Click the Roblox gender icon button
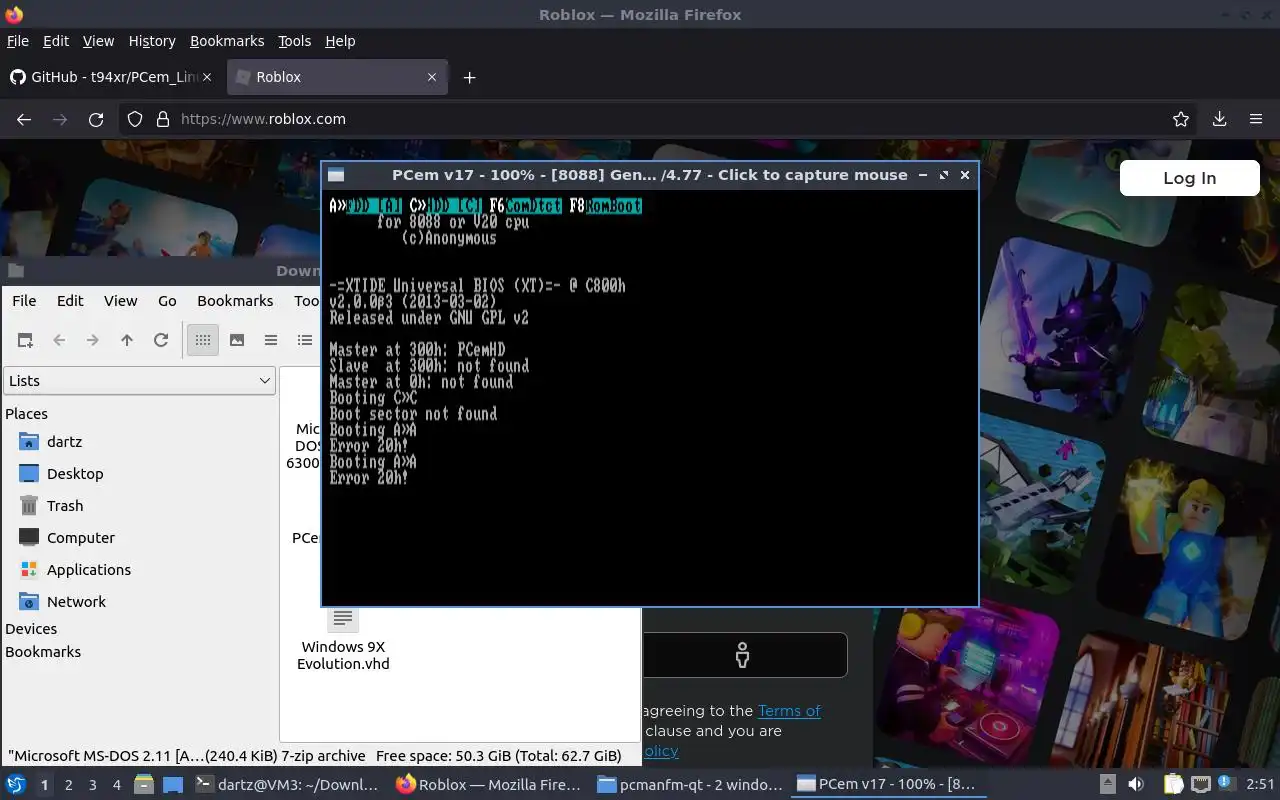The width and height of the screenshot is (1280, 800). (x=742, y=655)
